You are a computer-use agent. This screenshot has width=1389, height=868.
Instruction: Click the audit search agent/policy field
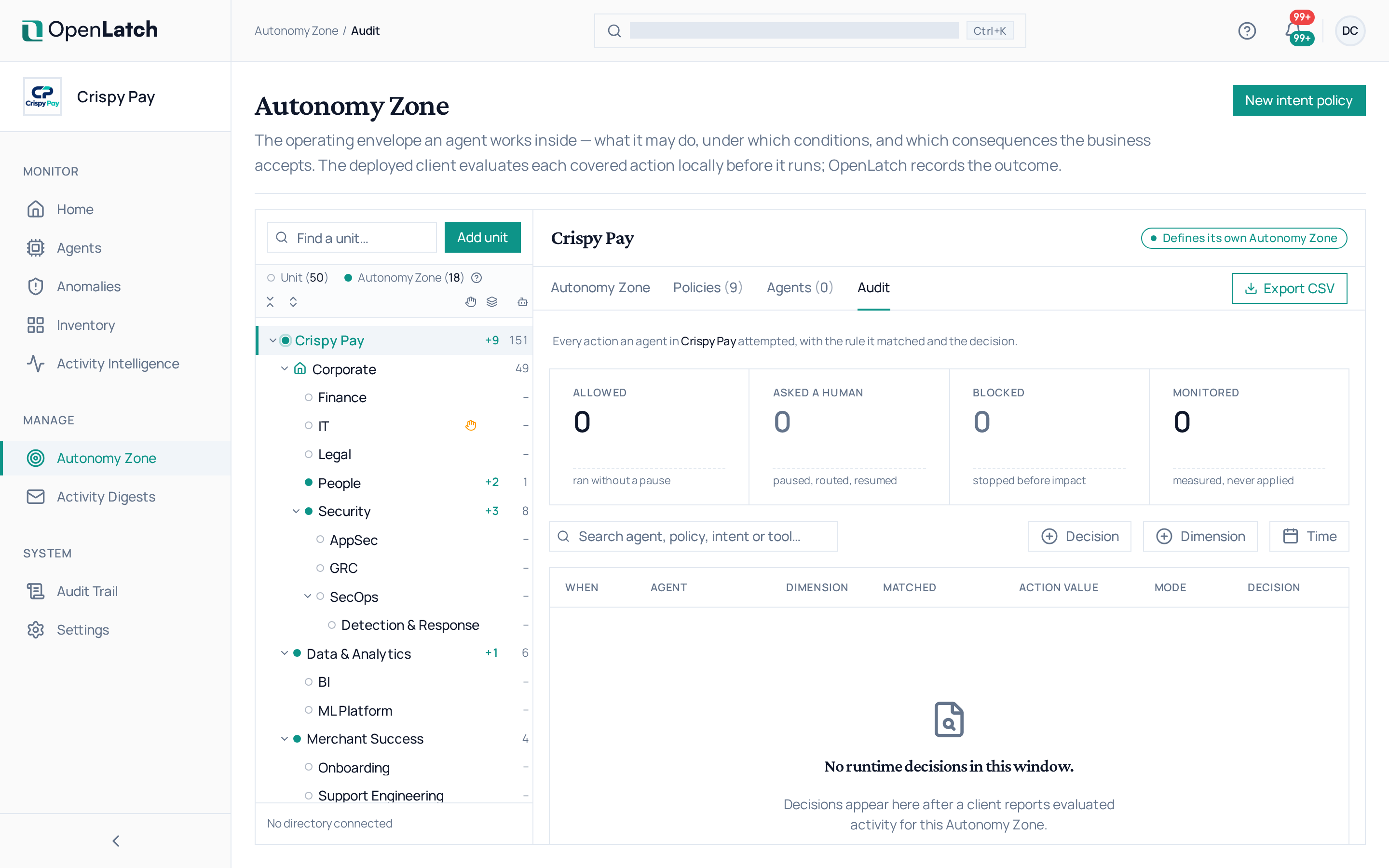point(693,536)
